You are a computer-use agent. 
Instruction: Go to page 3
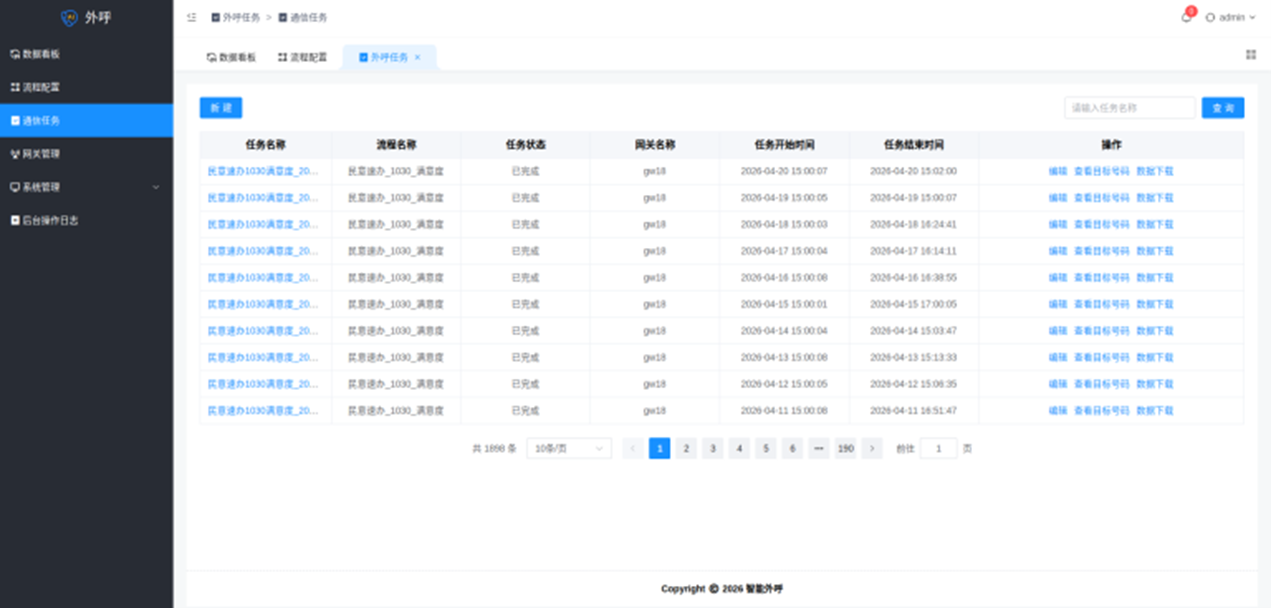click(713, 449)
